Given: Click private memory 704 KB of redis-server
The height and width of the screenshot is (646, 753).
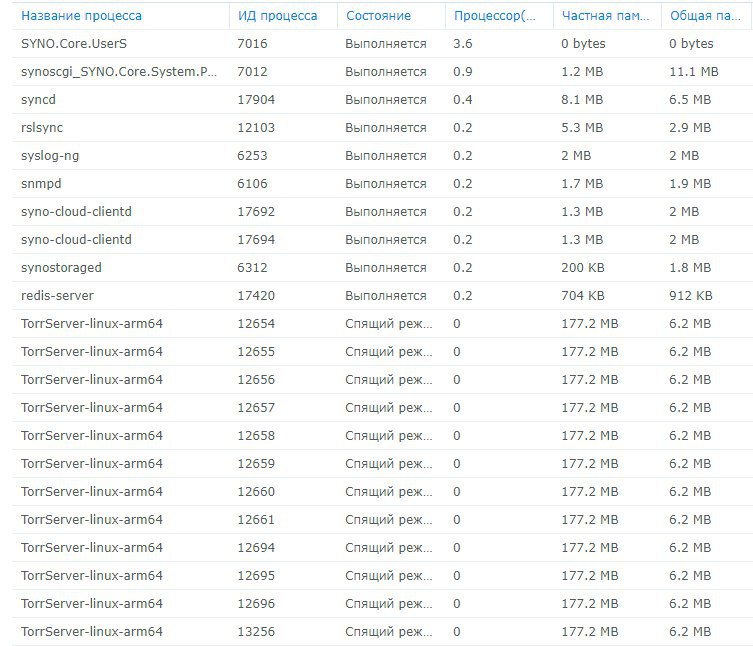Looking at the screenshot, I should coord(583,295).
